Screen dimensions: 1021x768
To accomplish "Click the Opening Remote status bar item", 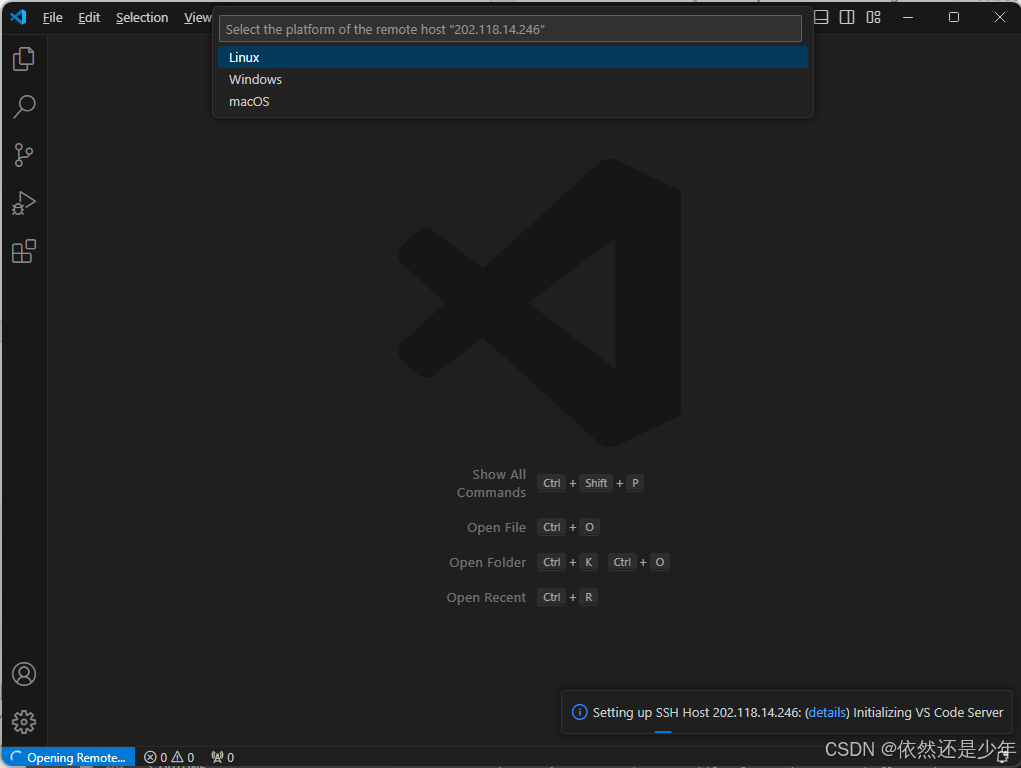I will pos(68,758).
